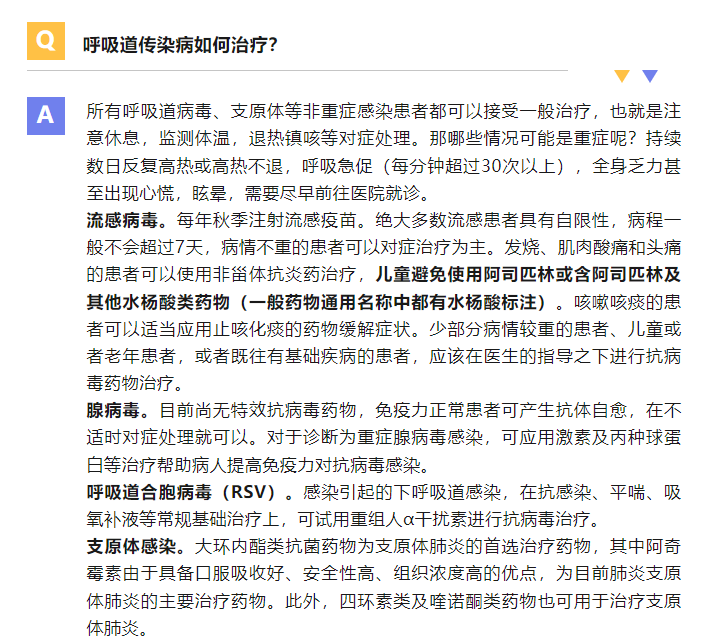Click the gray divider line under the question
Image resolution: width=702 pixels, height=639 pixels.
click(297, 70)
